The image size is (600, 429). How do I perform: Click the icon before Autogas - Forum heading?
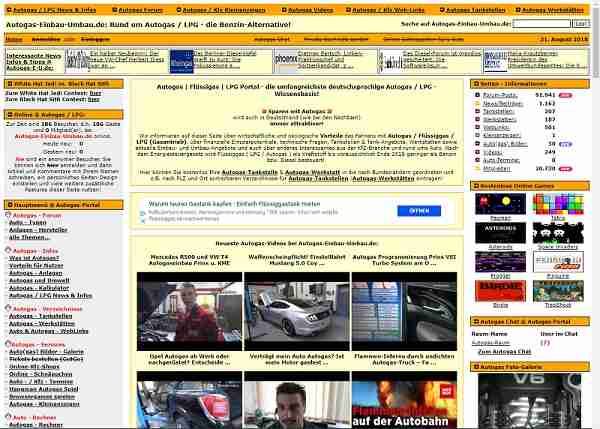point(8,215)
